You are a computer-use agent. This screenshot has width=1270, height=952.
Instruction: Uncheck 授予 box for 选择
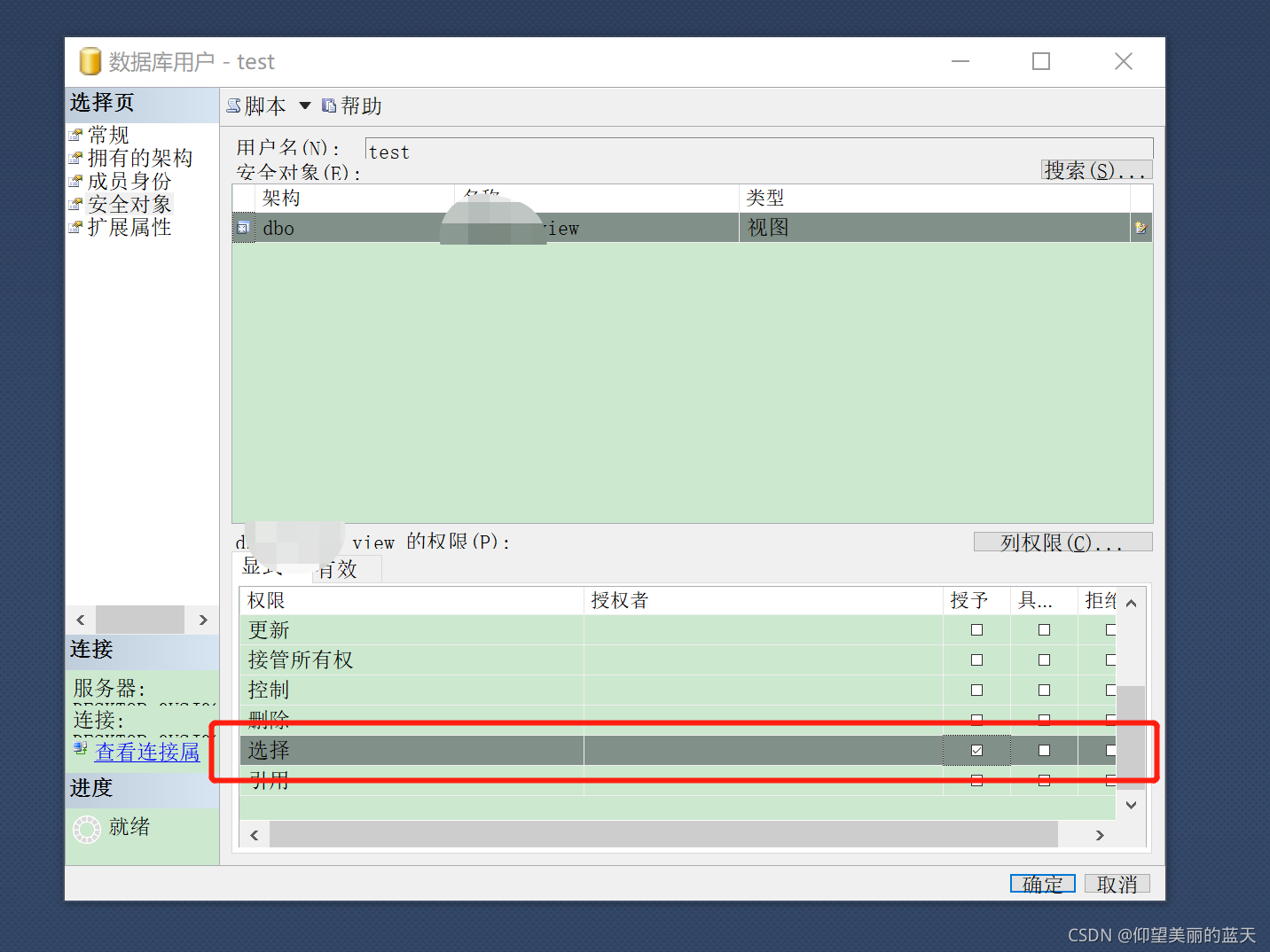point(976,750)
